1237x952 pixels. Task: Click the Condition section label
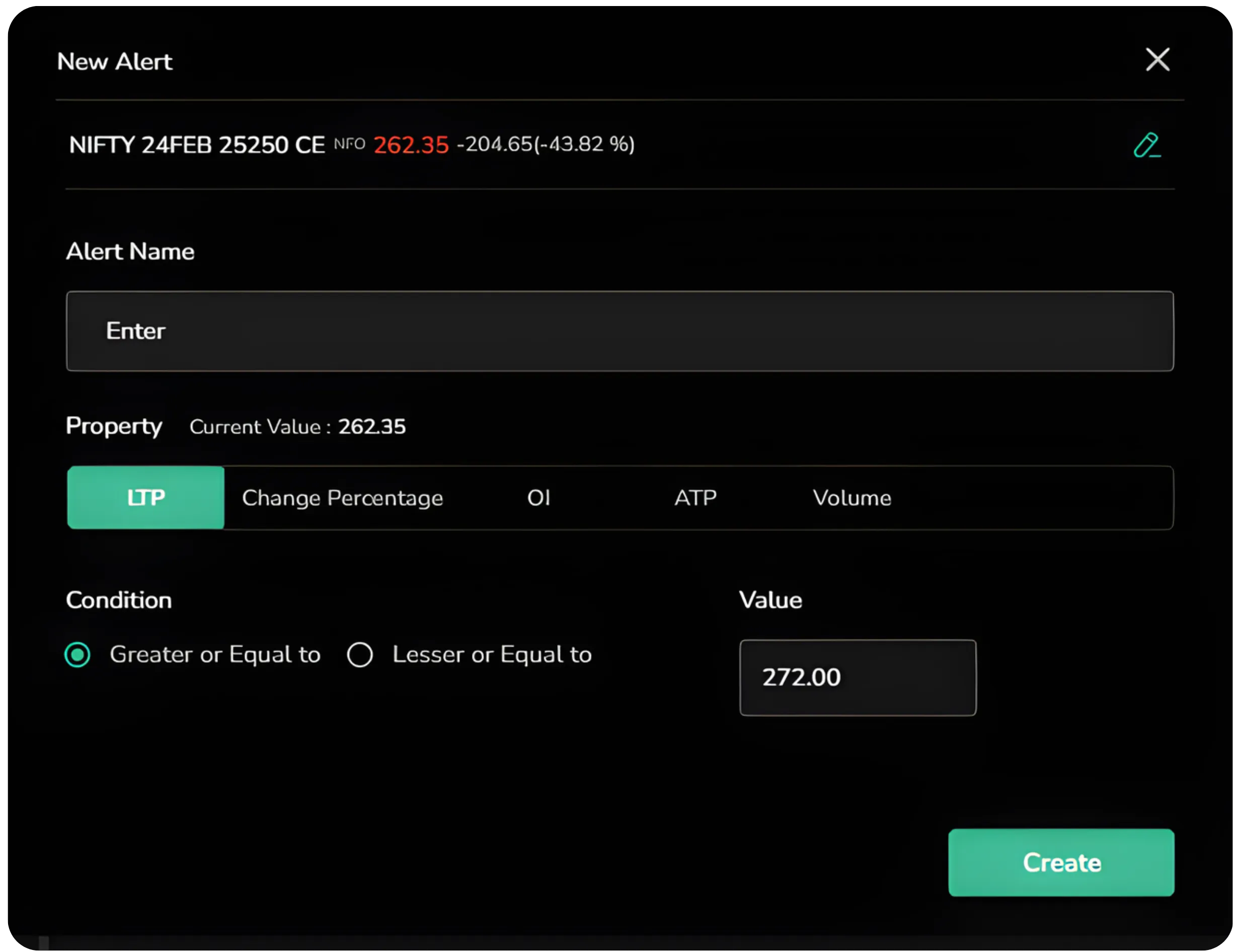pos(118,600)
